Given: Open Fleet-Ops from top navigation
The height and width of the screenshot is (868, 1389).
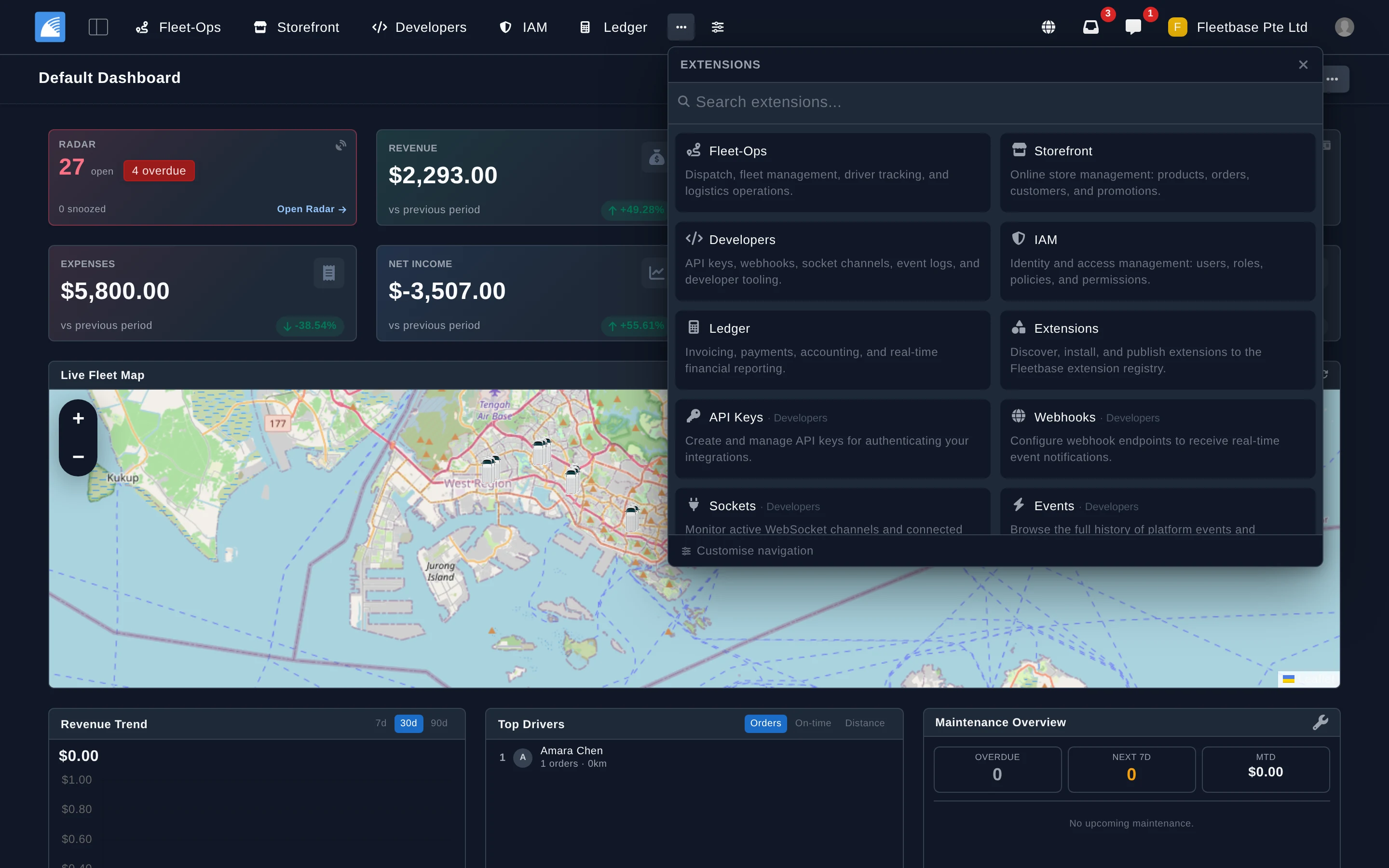Looking at the screenshot, I should click(x=178, y=27).
